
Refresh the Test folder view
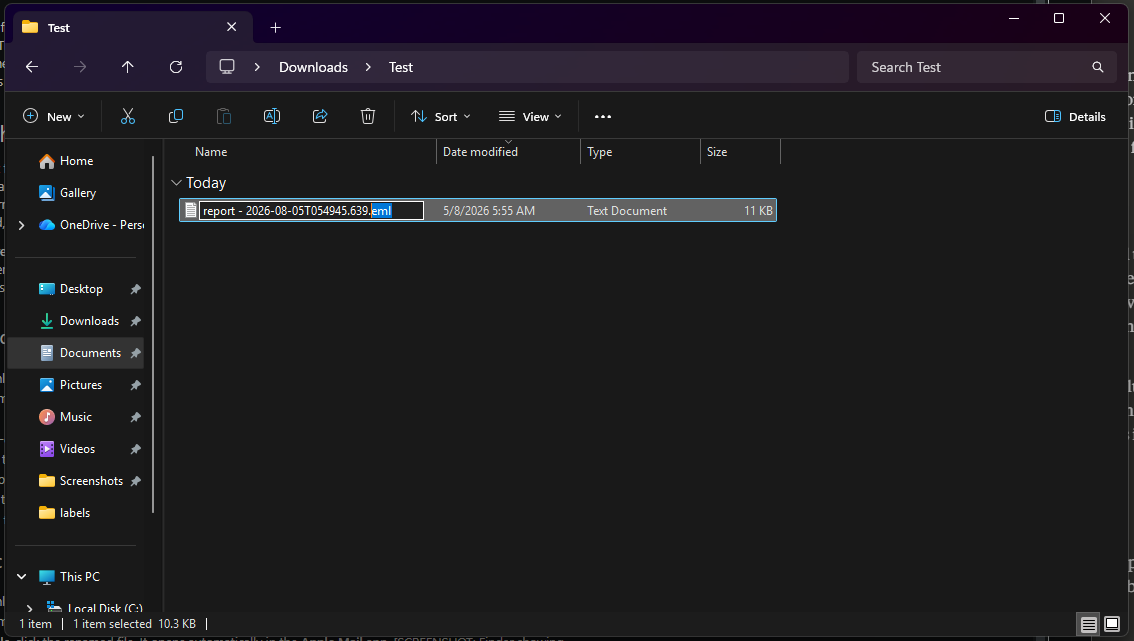(176, 67)
